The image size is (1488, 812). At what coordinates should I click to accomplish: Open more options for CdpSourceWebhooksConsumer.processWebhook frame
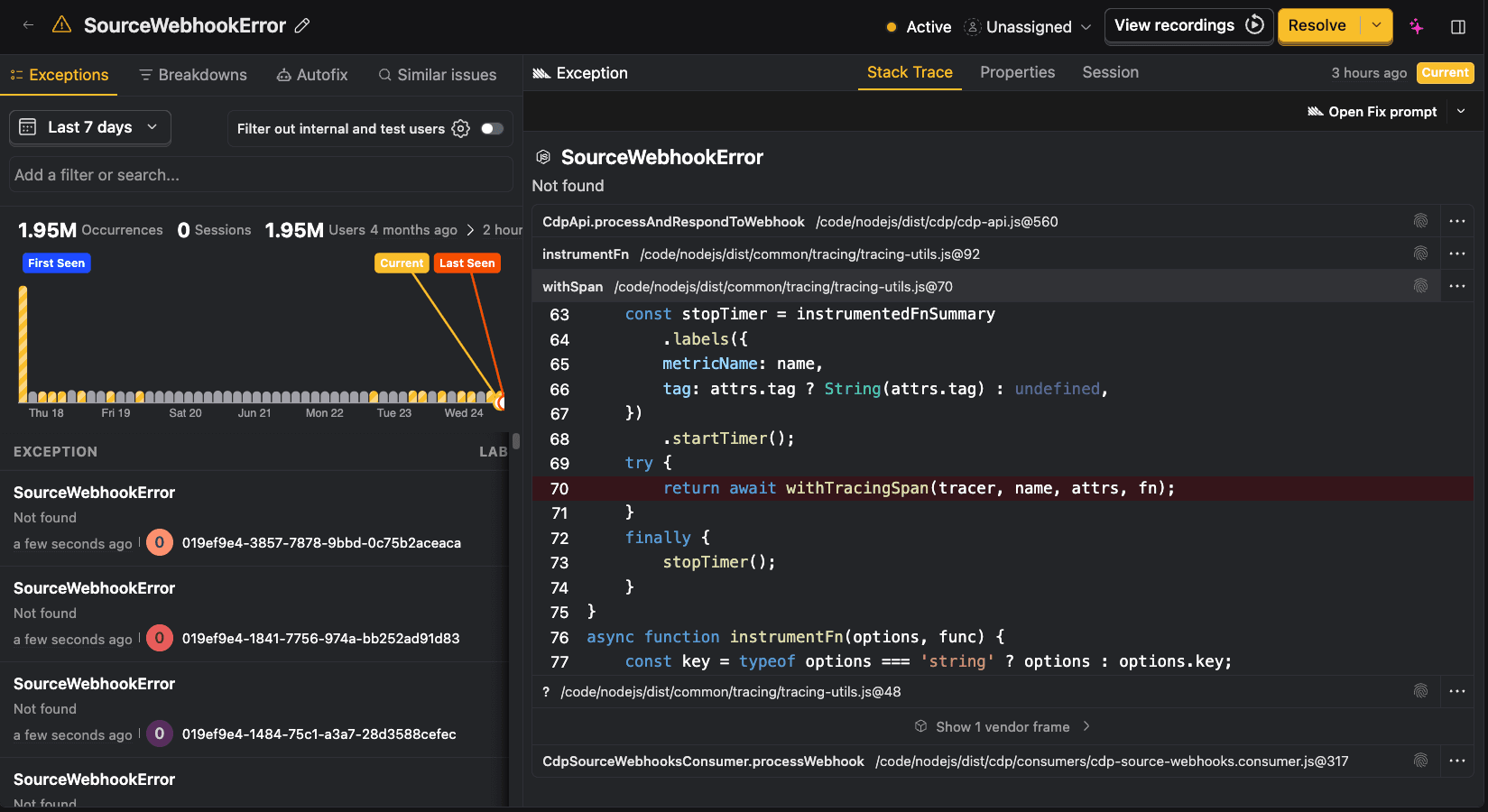pyautogui.click(x=1457, y=761)
